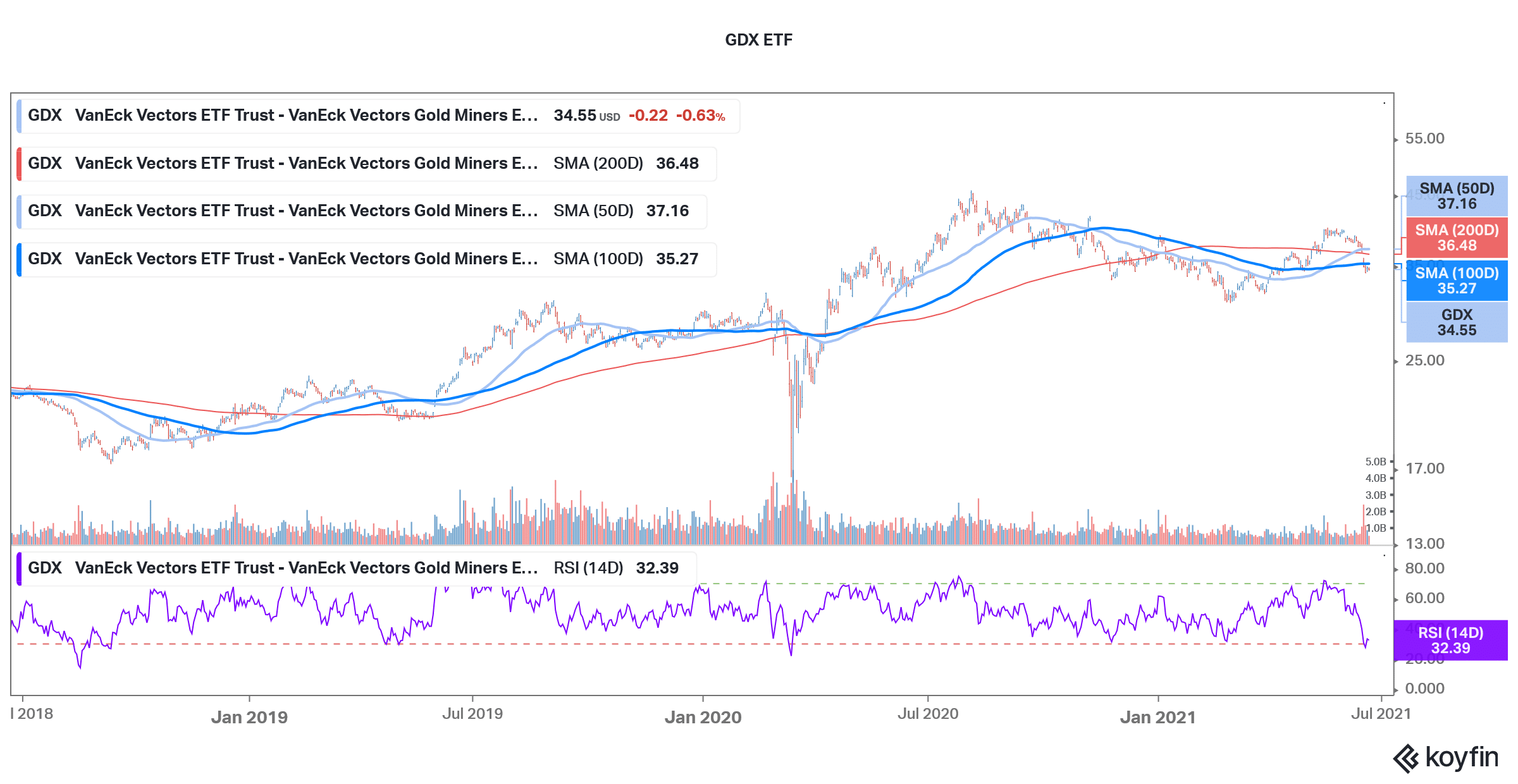Click the SMA (50D) 37.16 axis tag
The width and height of the screenshot is (1518, 784).
coord(1457,196)
